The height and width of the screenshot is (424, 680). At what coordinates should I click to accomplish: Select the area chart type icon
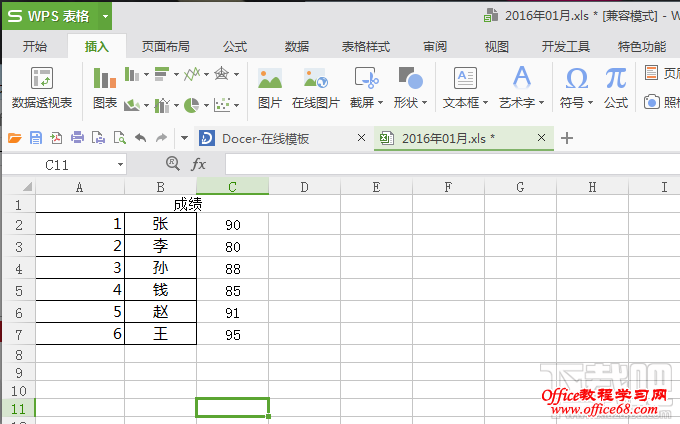pos(132,105)
